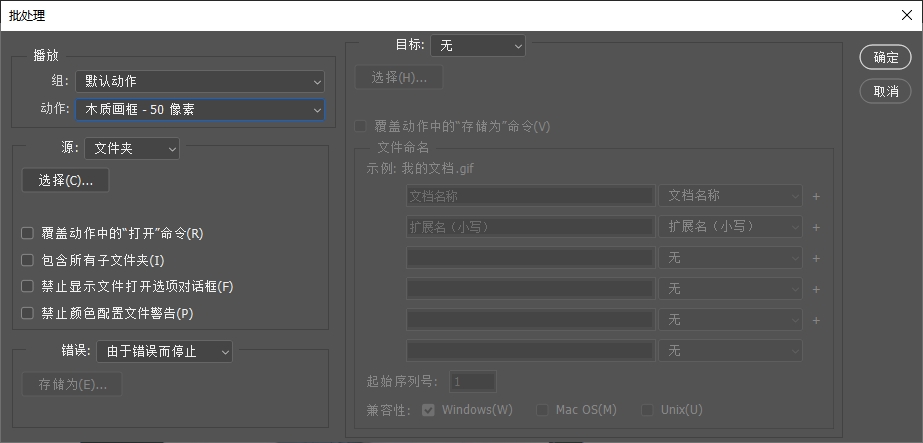Open the 文档名称 naming dropdown
Image resolution: width=923 pixels, height=443 pixels.
730,196
